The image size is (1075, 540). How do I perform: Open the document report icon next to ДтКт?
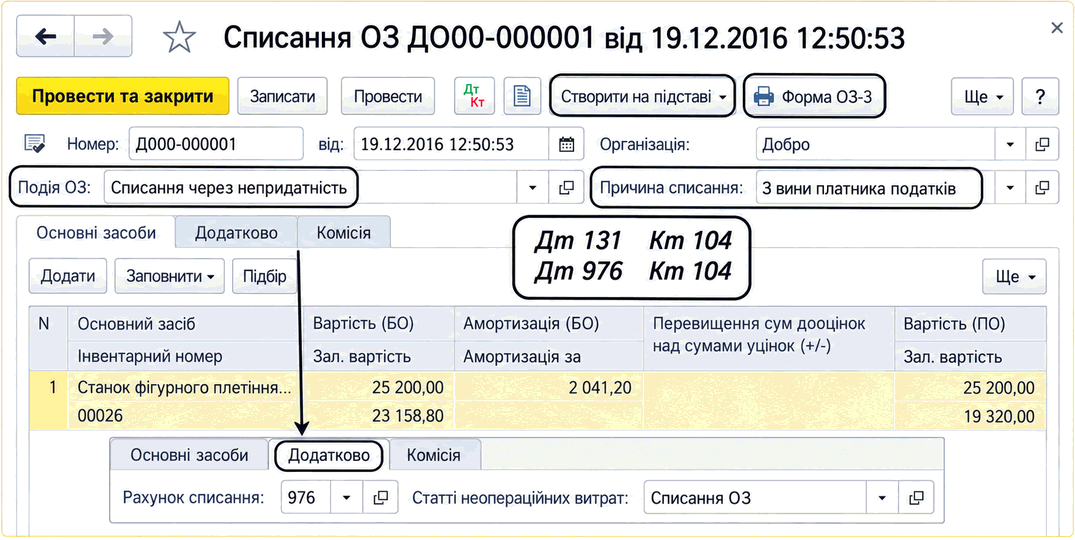tap(522, 96)
